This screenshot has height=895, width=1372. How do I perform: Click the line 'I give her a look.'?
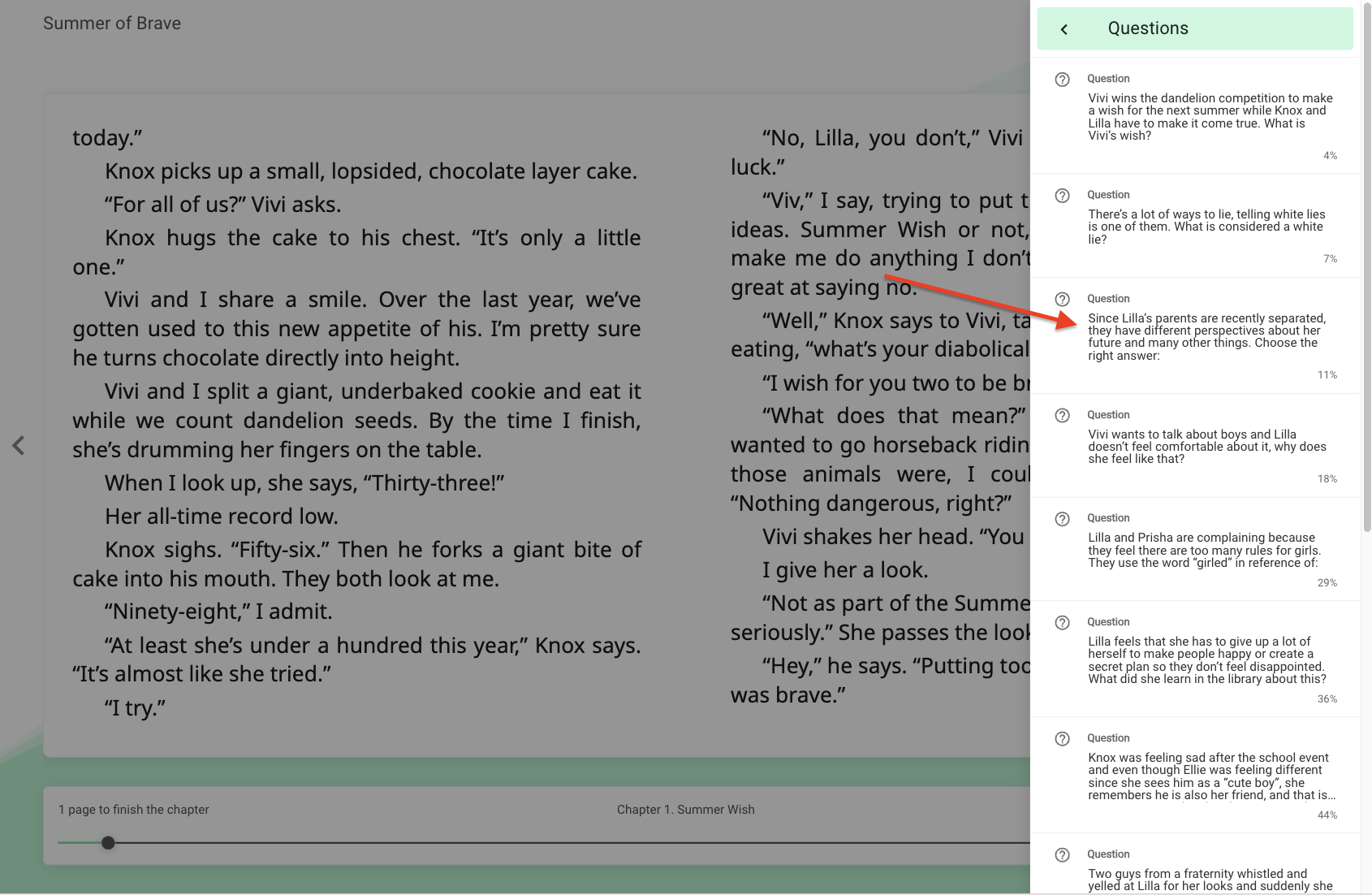pos(845,570)
